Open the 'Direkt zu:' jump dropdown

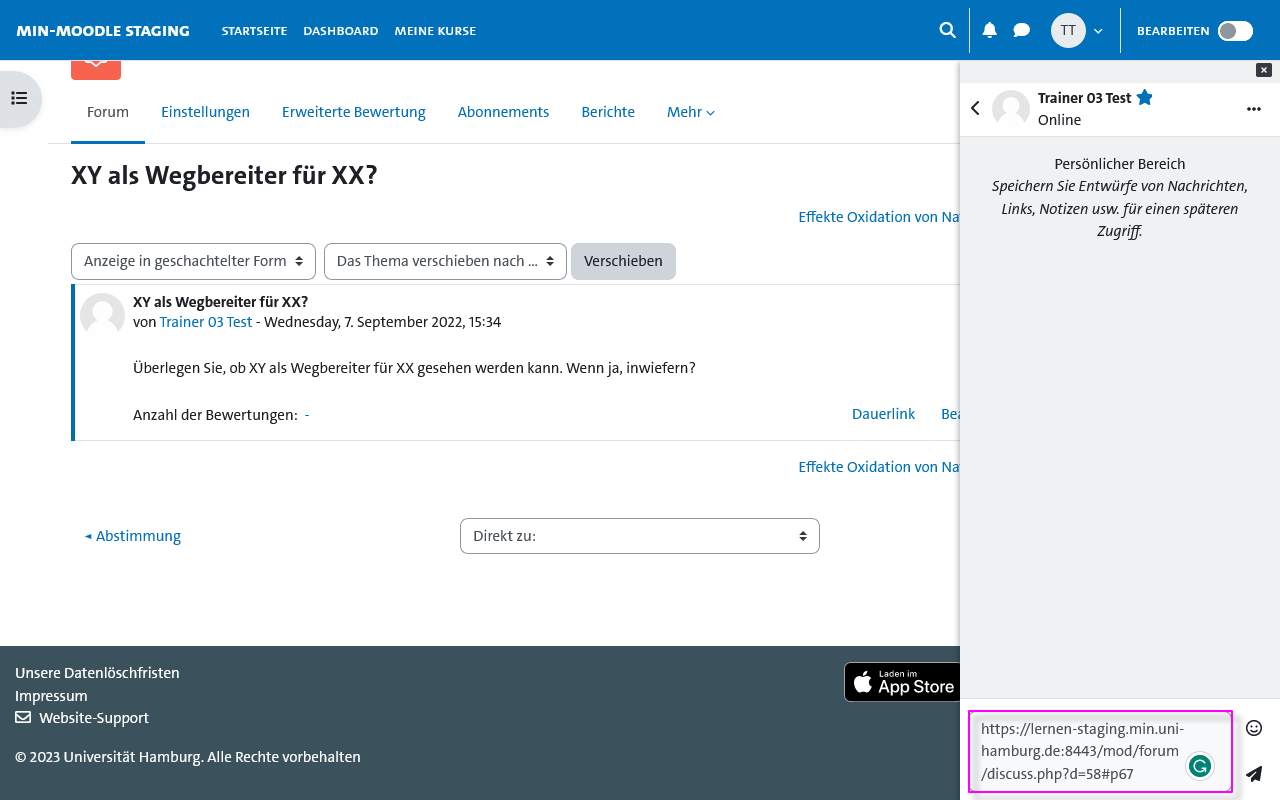[x=640, y=536]
